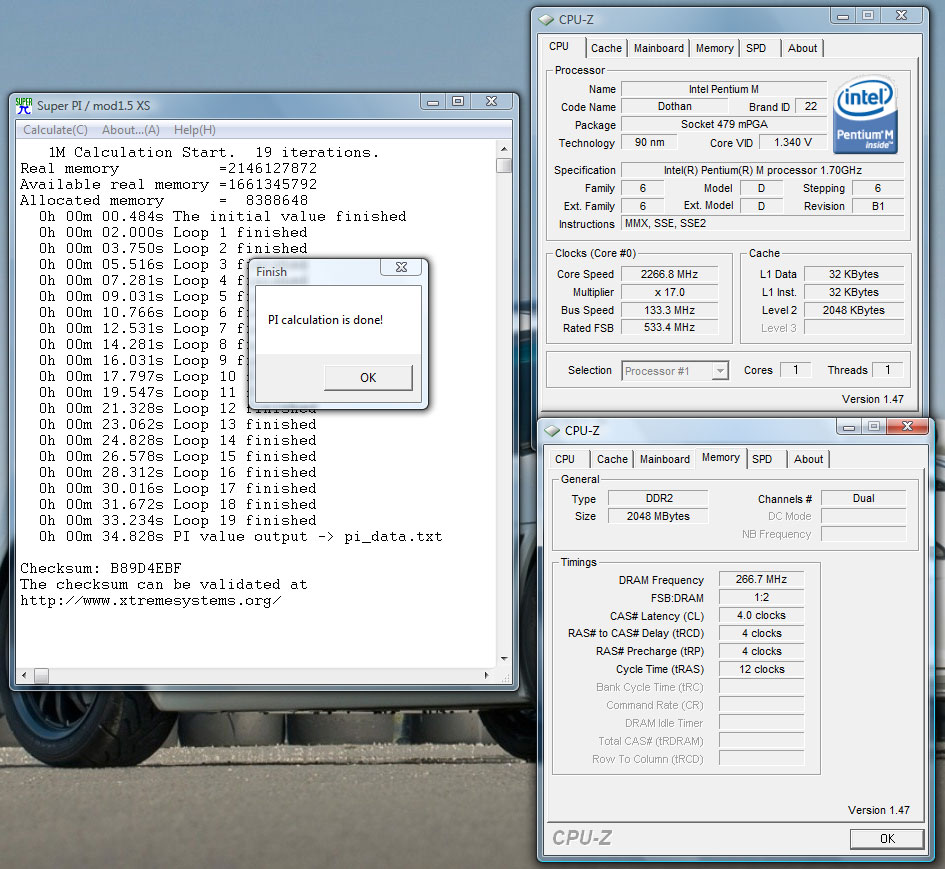Click the CPU-Z icon in upper CPU-Z window title

[x=547, y=20]
